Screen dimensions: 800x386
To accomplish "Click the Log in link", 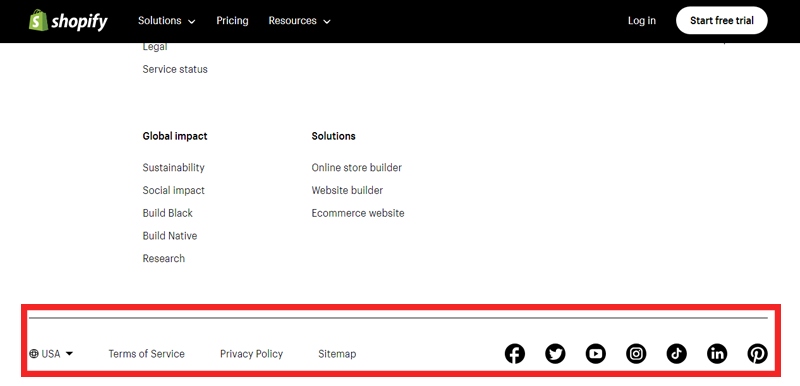I will click(x=642, y=21).
